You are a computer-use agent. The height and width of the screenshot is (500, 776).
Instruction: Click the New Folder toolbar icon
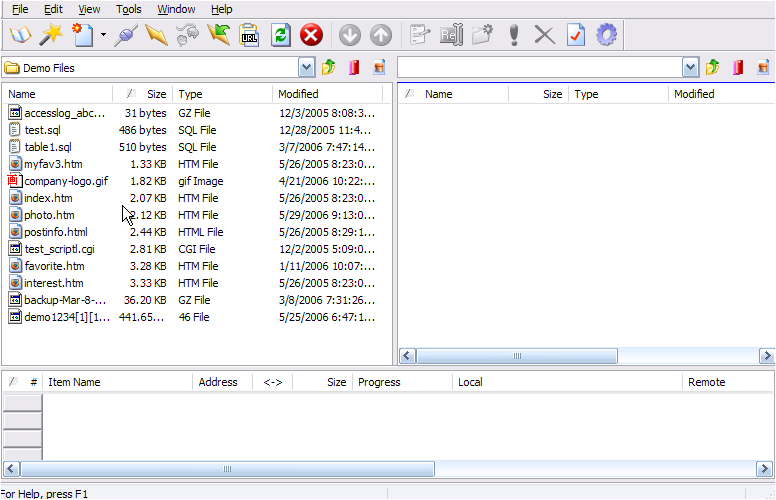pos(482,35)
